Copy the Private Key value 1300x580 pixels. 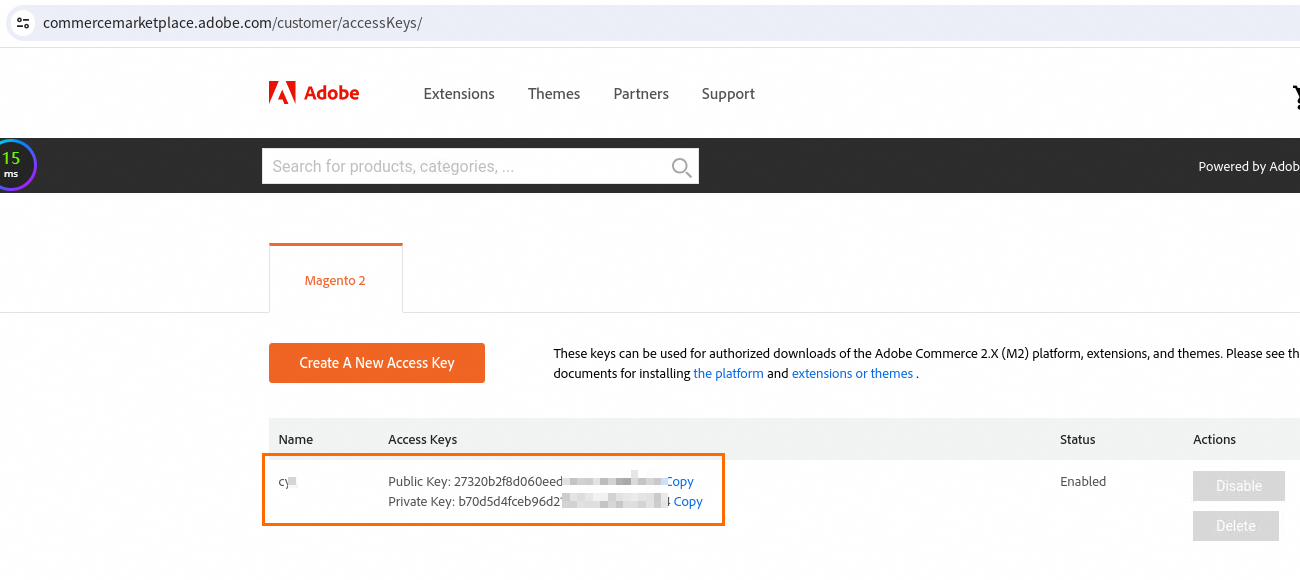(688, 502)
